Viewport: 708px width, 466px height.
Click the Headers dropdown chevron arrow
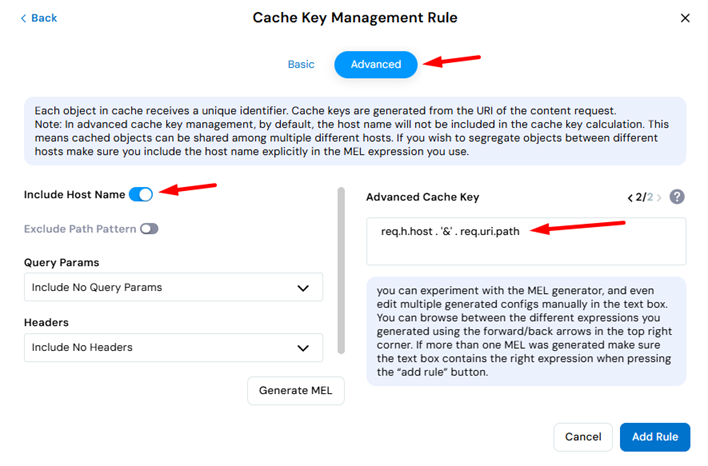point(303,348)
